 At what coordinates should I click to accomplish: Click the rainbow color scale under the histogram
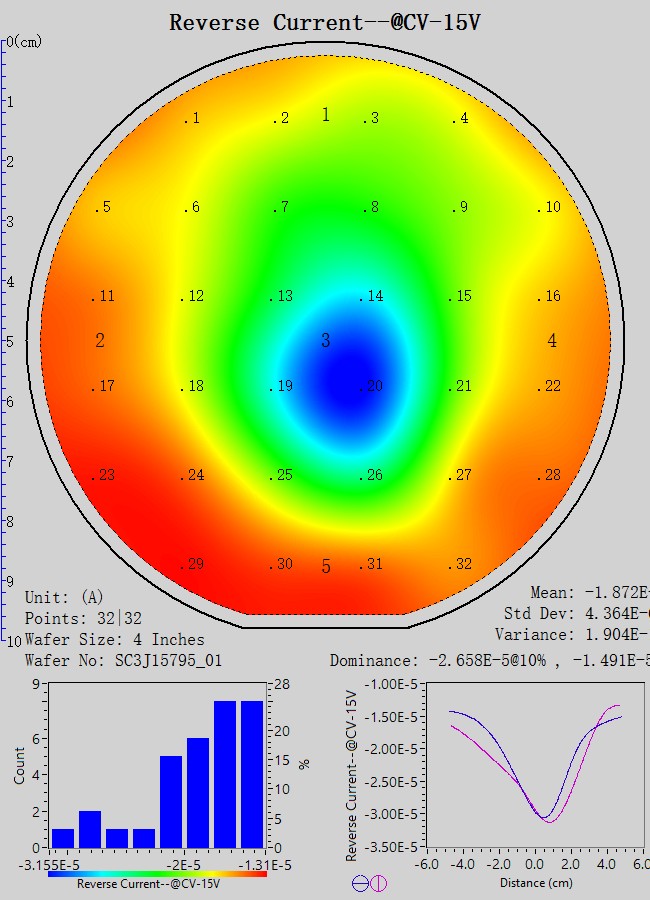(x=157, y=873)
